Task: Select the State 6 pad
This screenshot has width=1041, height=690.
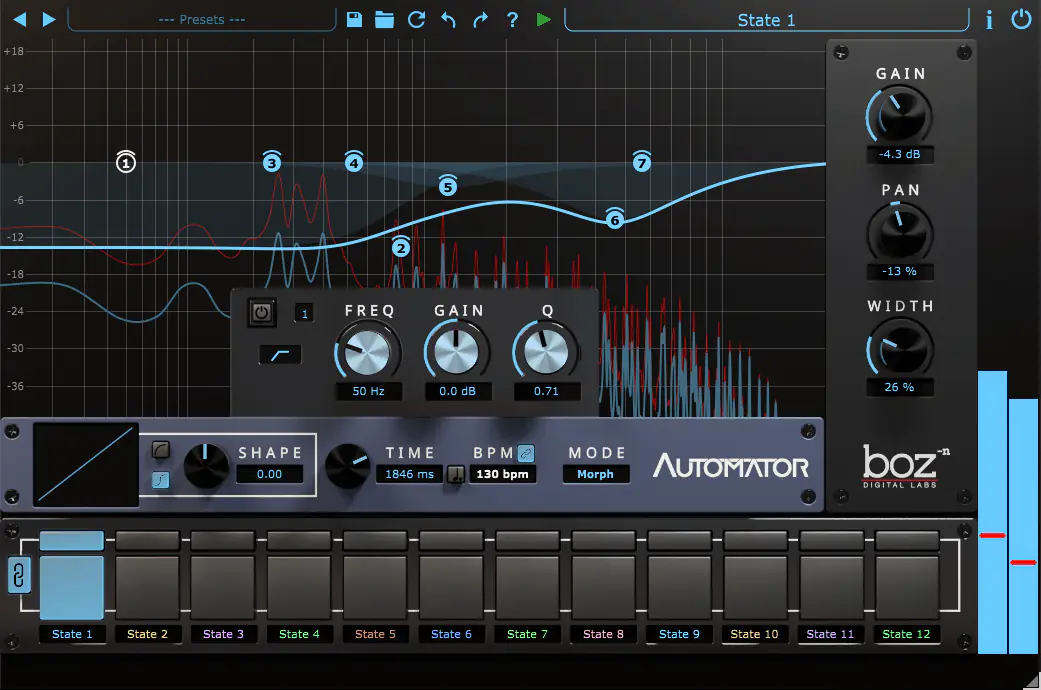Action: coord(451,587)
